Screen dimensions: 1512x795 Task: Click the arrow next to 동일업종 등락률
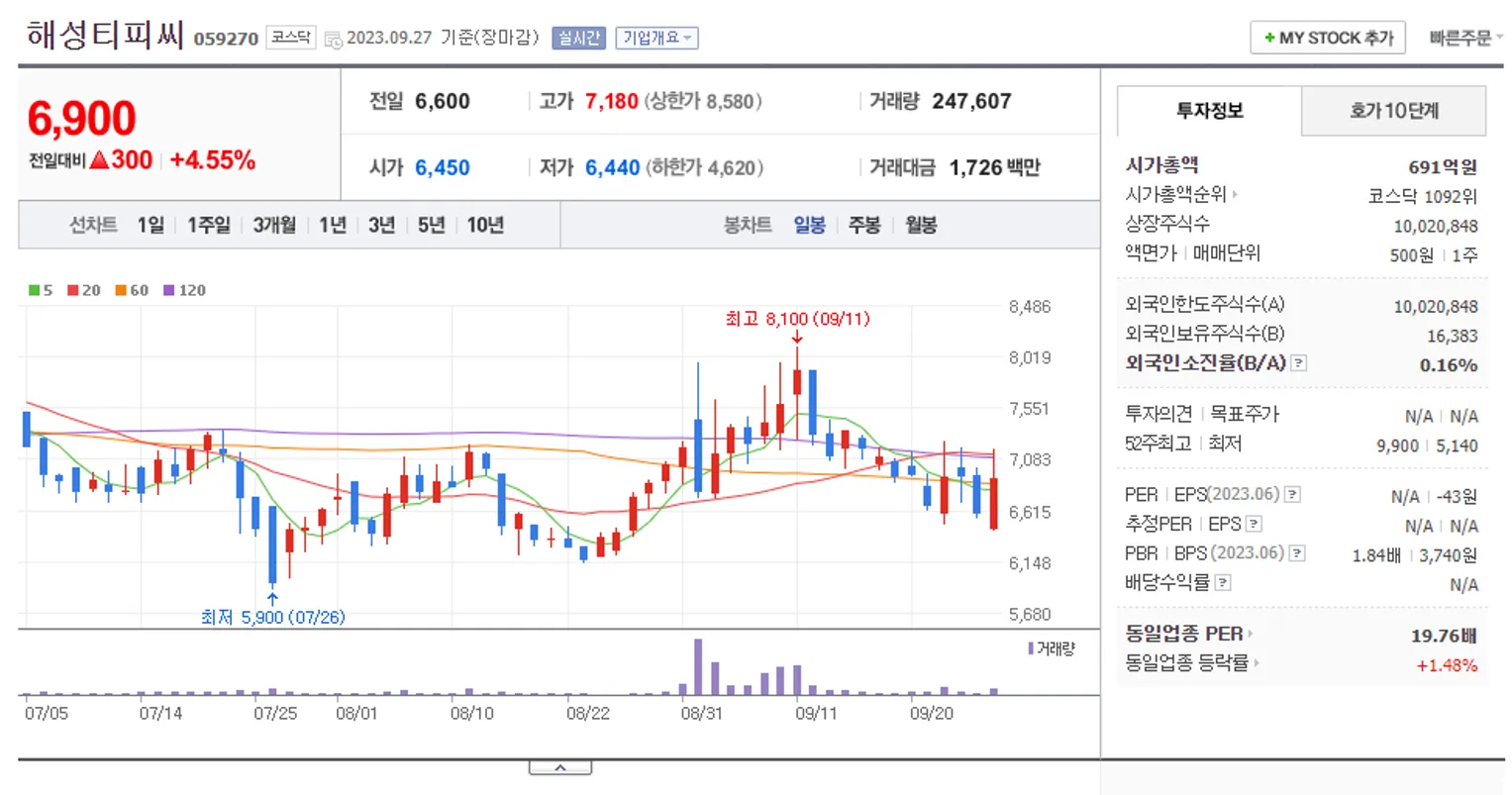point(1257,663)
